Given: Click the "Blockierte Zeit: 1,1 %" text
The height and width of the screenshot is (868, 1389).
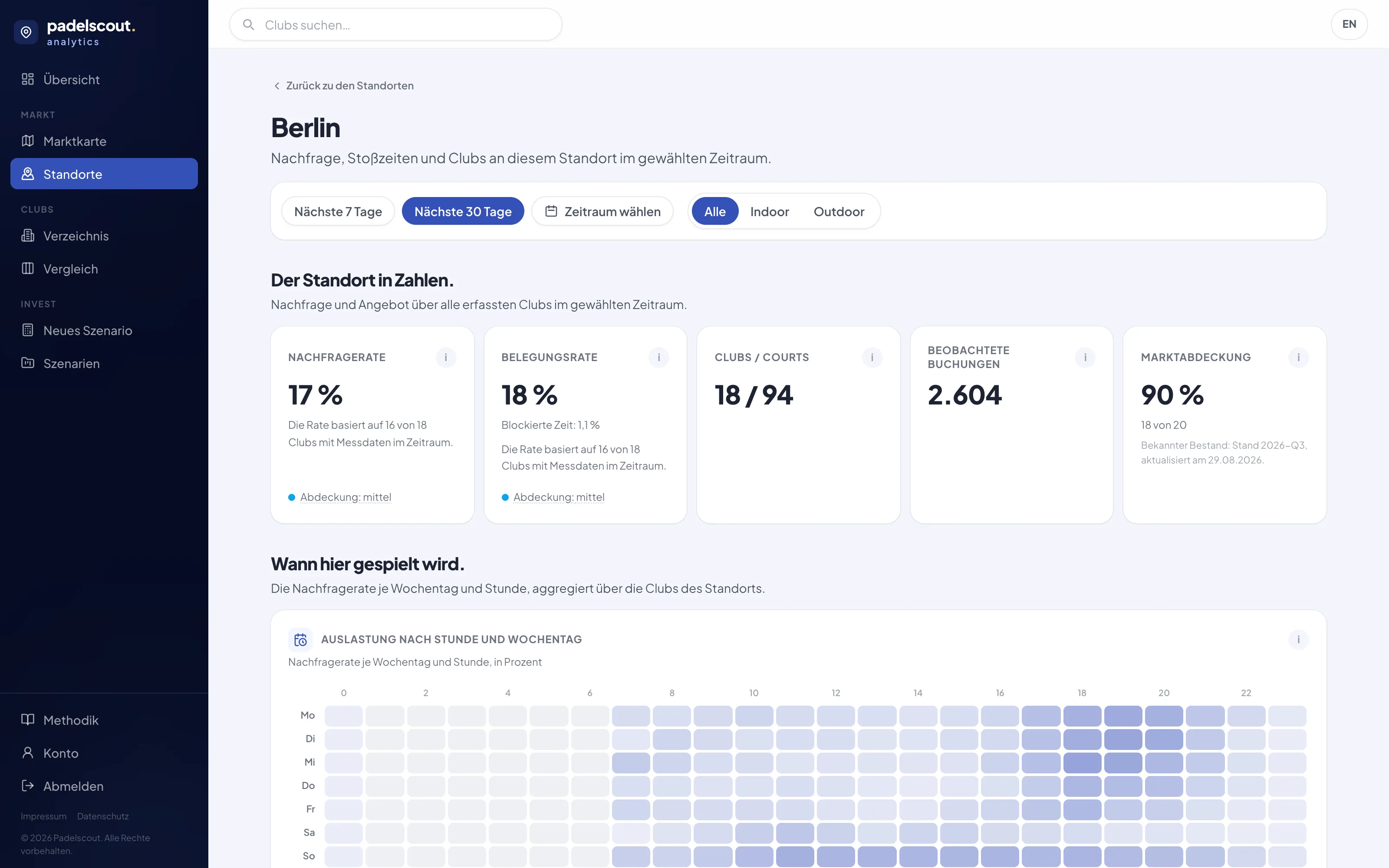Looking at the screenshot, I should [x=550, y=425].
